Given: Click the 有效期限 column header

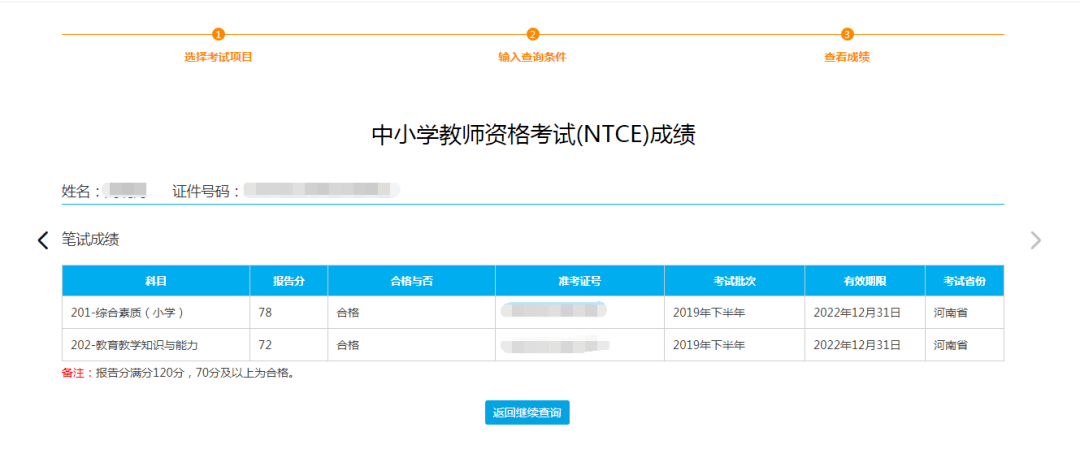Looking at the screenshot, I should click(x=864, y=281).
